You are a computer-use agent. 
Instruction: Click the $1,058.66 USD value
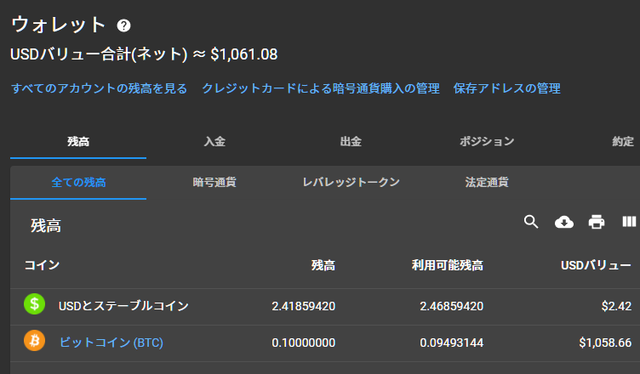click(605, 343)
